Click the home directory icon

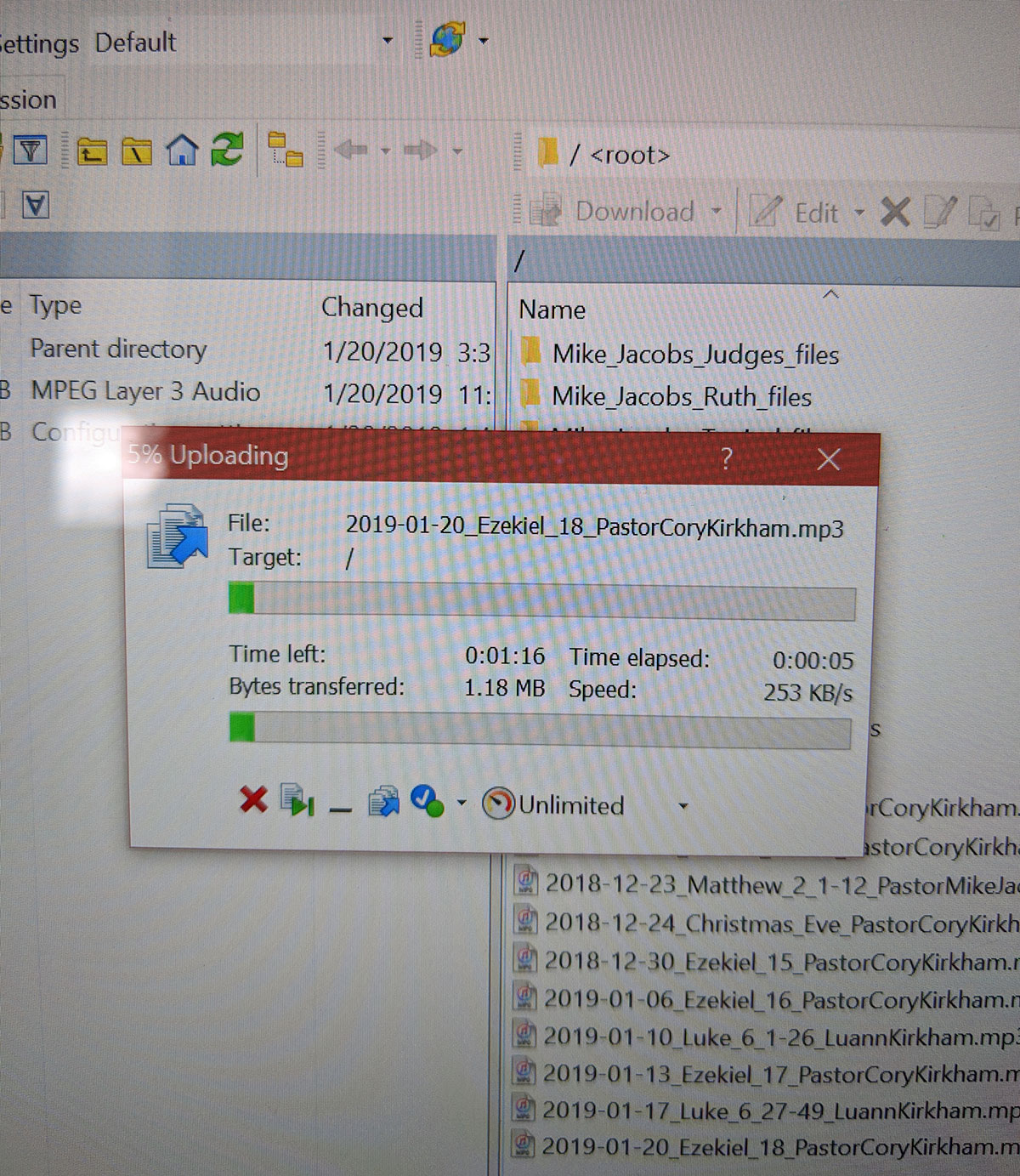(182, 151)
